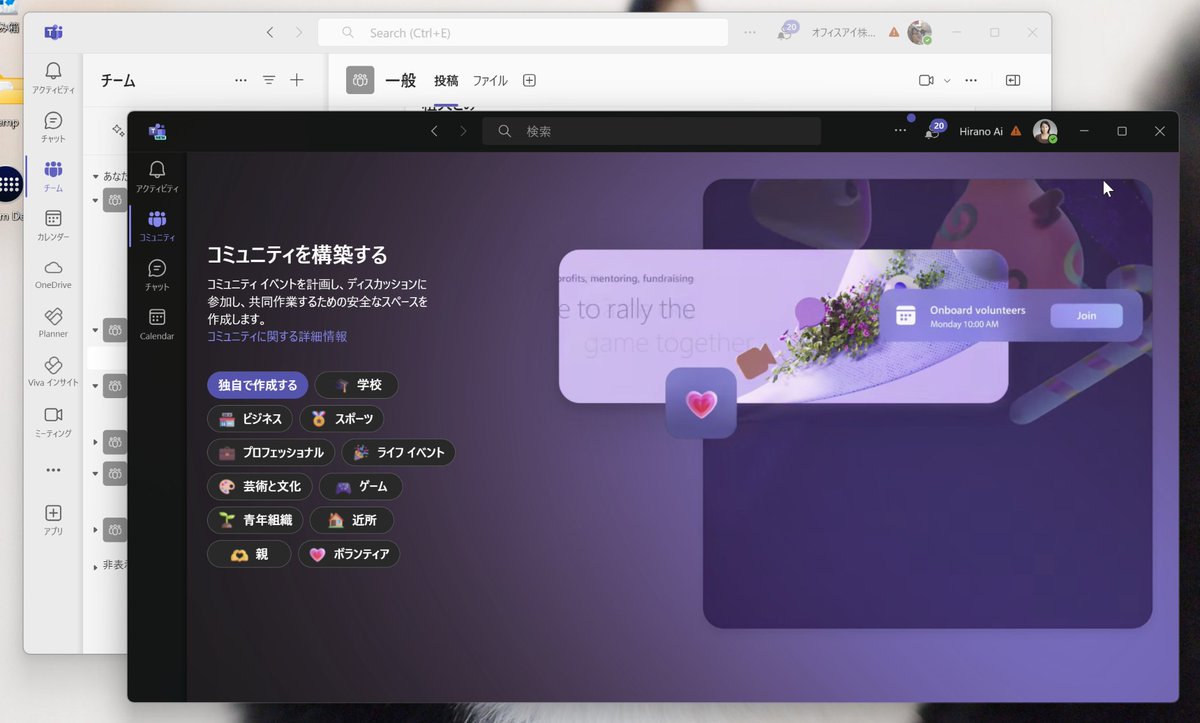Select 近所 community category

351,520
